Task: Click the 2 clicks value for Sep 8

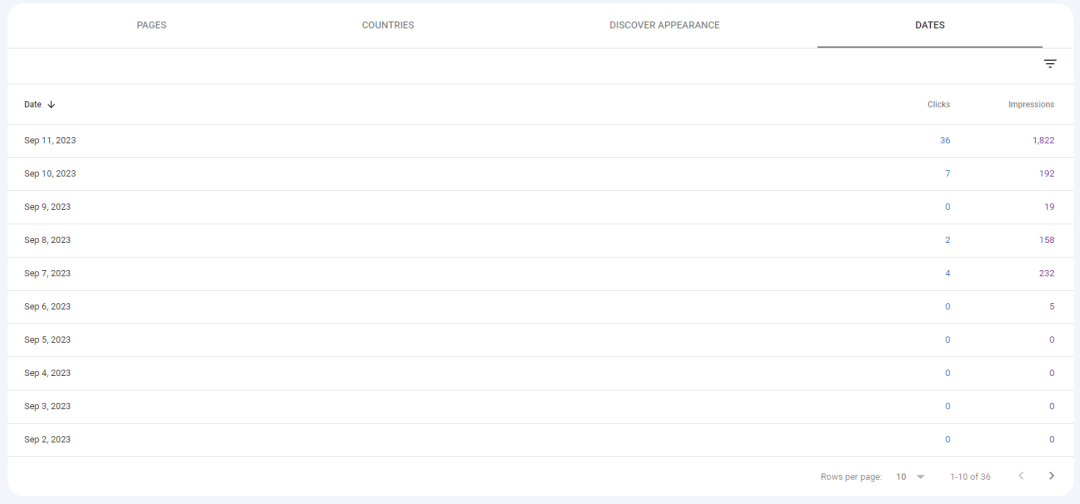Action: click(948, 240)
